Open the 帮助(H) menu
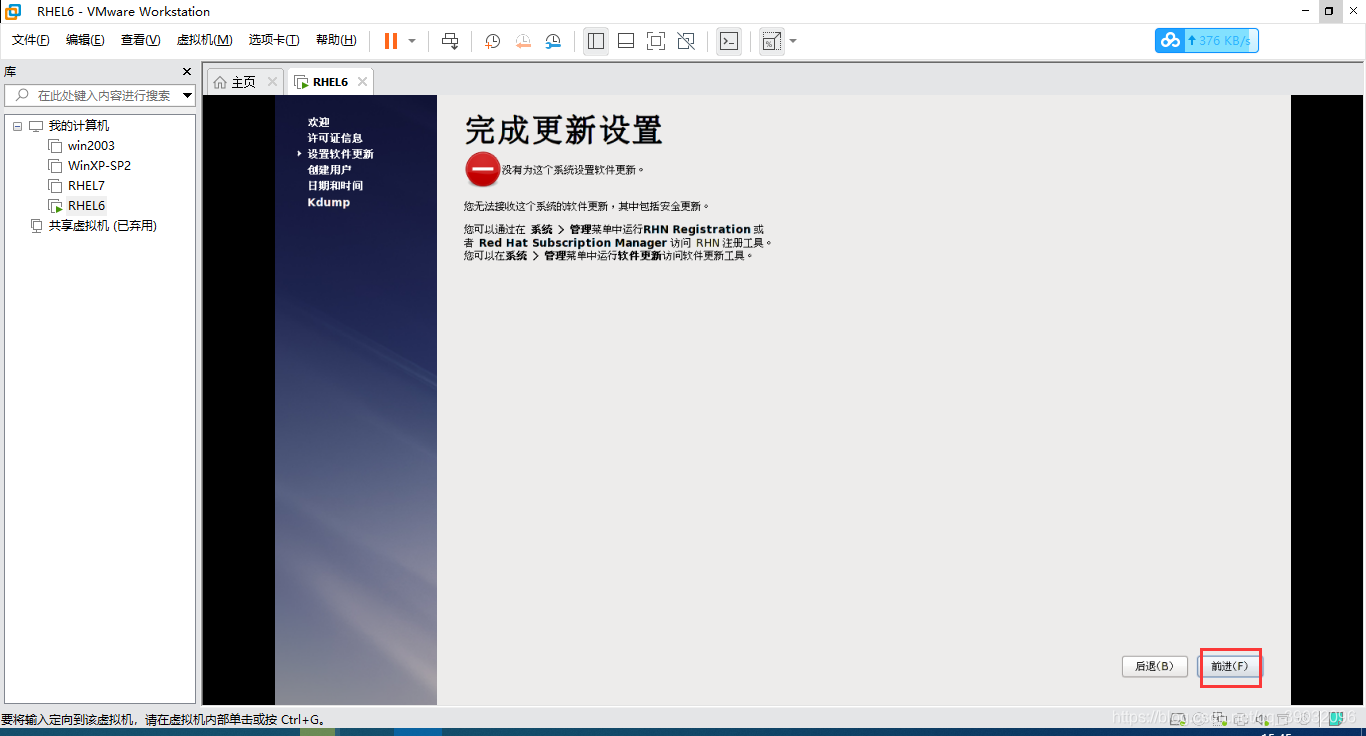 pyautogui.click(x=336, y=40)
